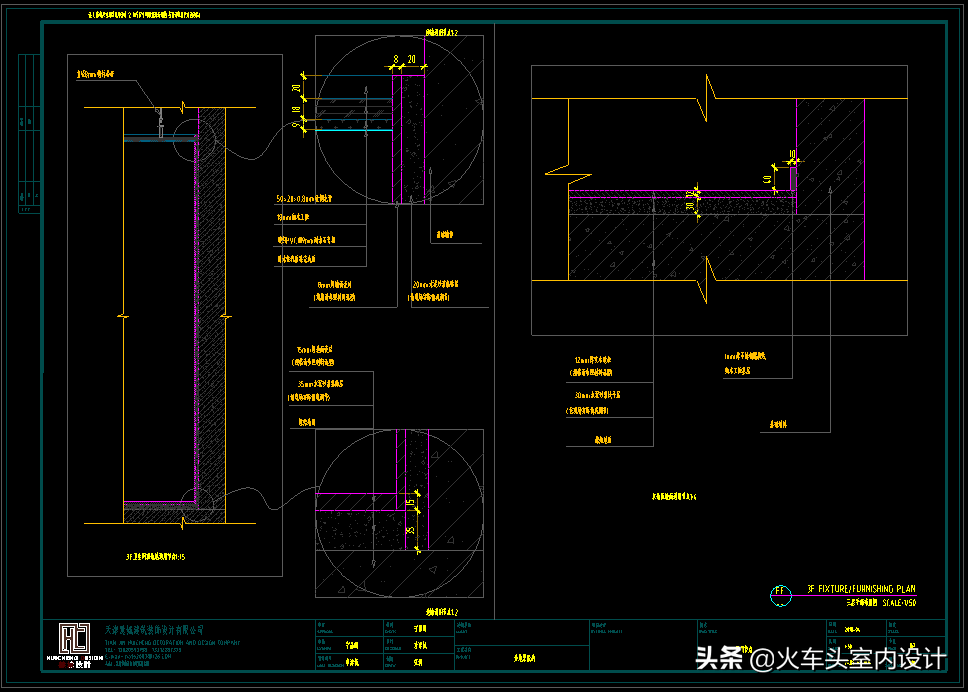Screen dimensions: 968x692
Task: Select the lower circular detail callout
Action: pos(399,514)
